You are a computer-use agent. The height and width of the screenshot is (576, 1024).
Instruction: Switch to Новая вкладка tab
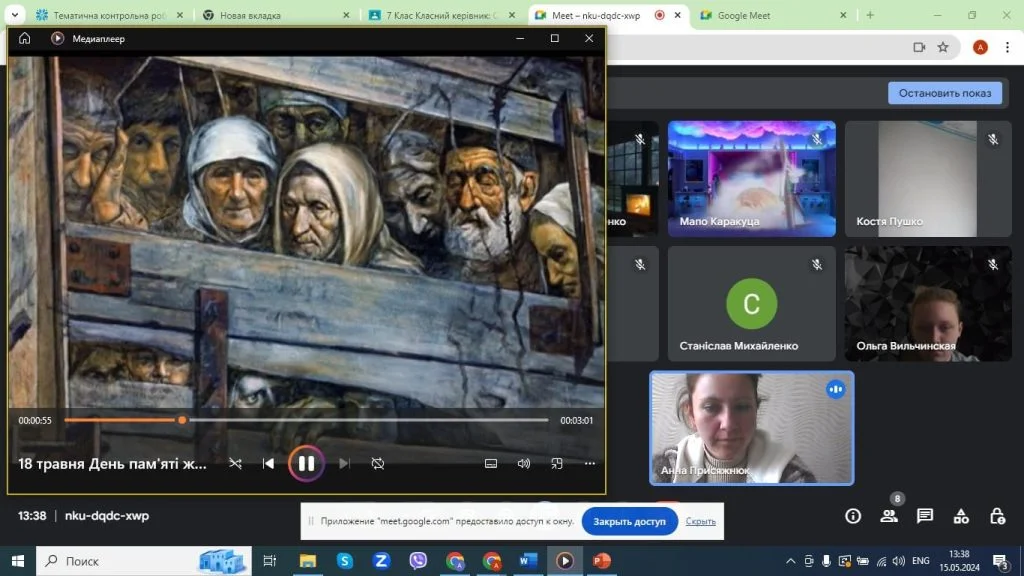(x=274, y=15)
